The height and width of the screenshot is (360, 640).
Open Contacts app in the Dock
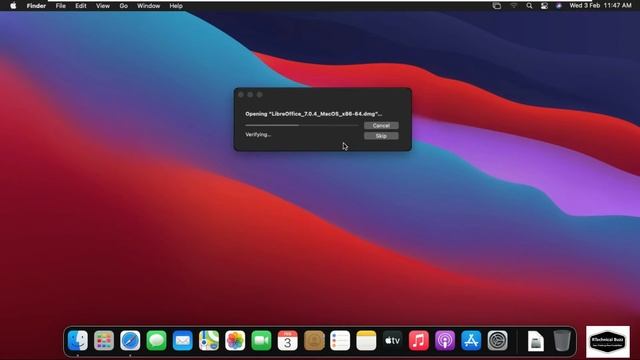coord(314,340)
